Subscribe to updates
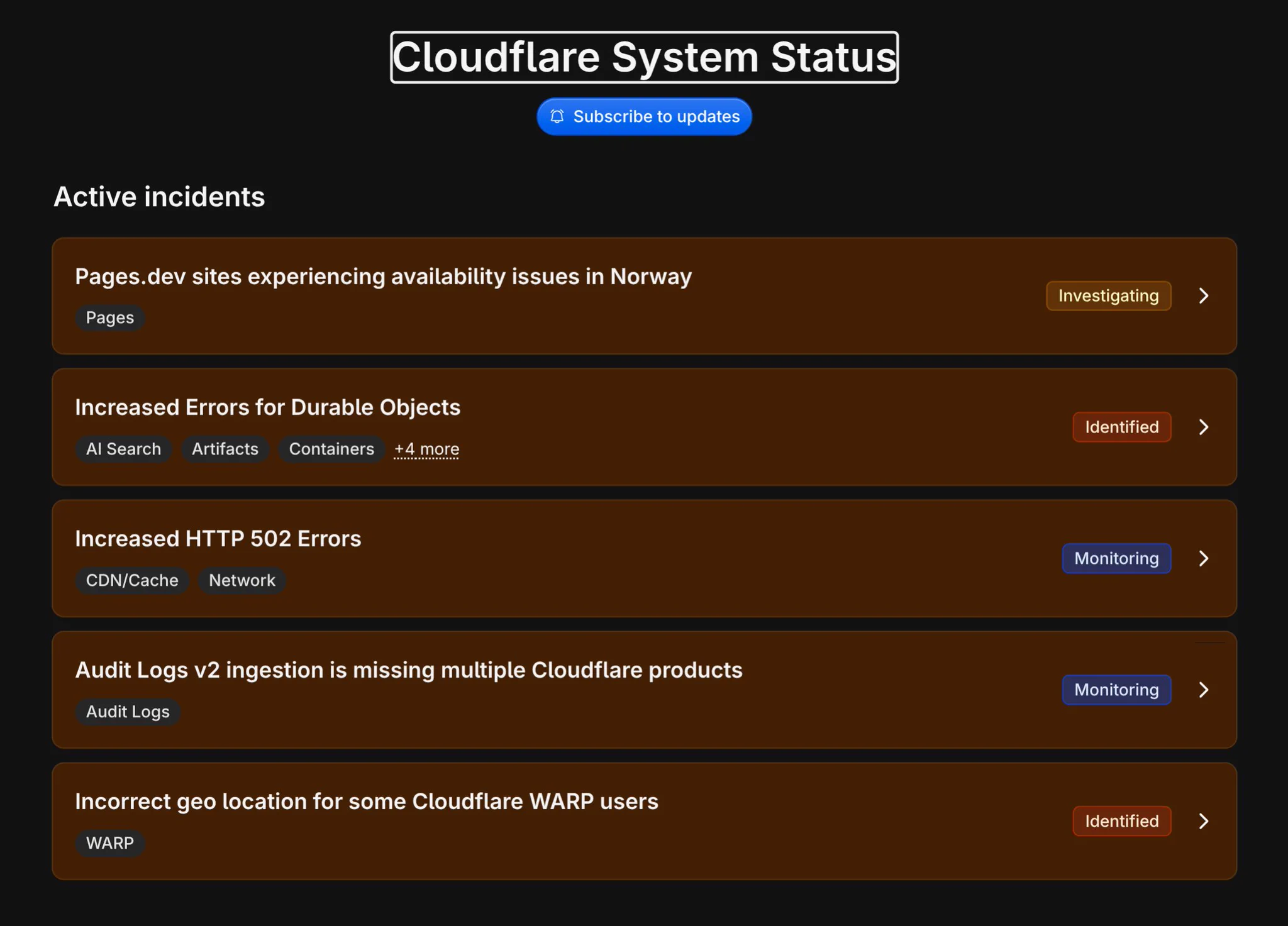The width and height of the screenshot is (1288, 926). [x=644, y=116]
